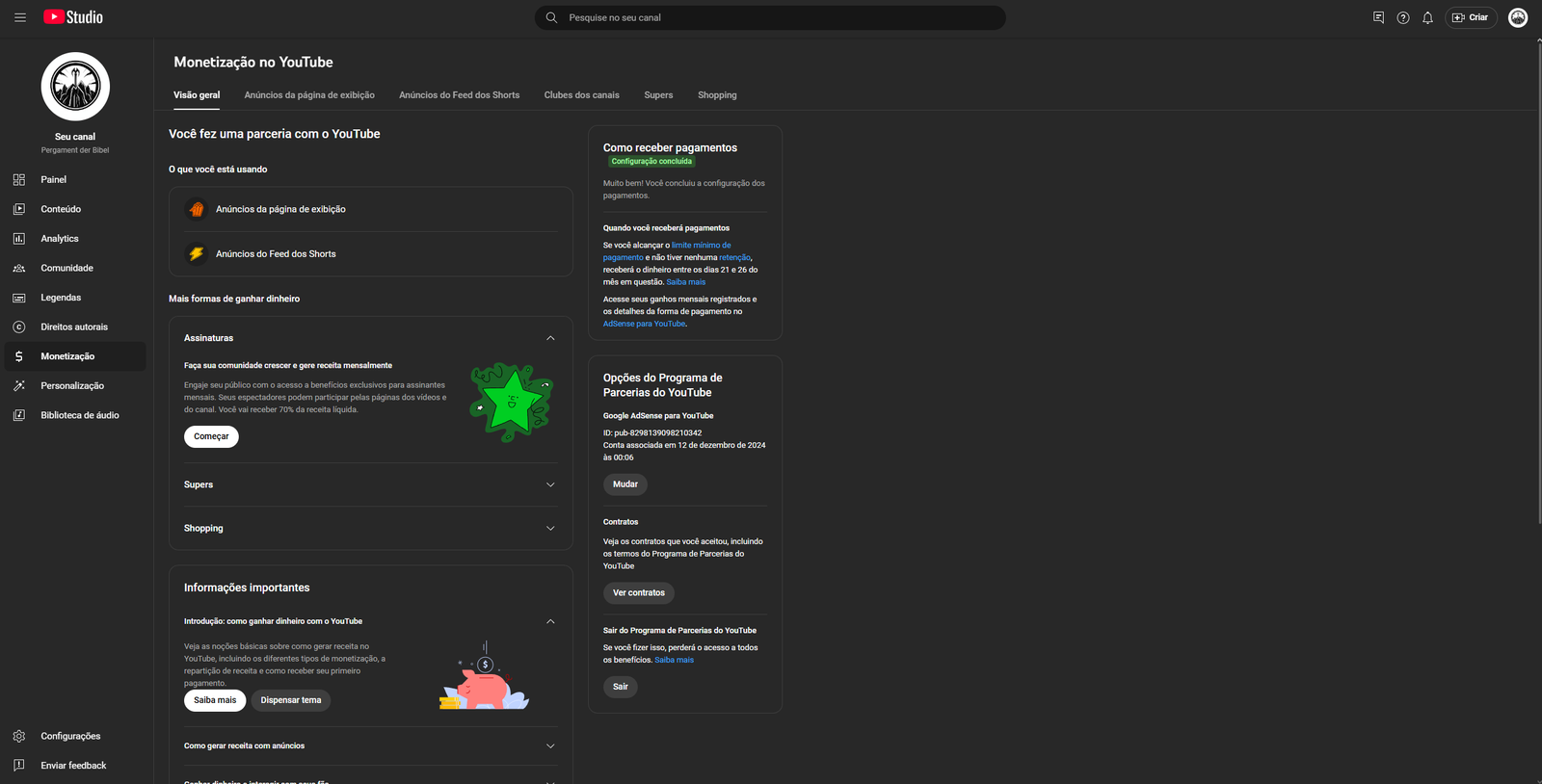Click the channel profile picture in sidebar

coord(75,87)
